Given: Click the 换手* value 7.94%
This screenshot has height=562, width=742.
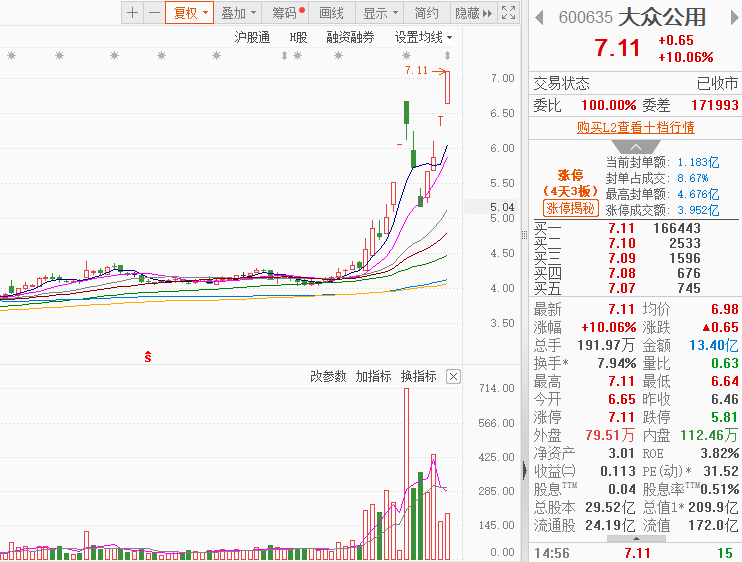Looking at the screenshot, I should pyautogui.click(x=616, y=363).
